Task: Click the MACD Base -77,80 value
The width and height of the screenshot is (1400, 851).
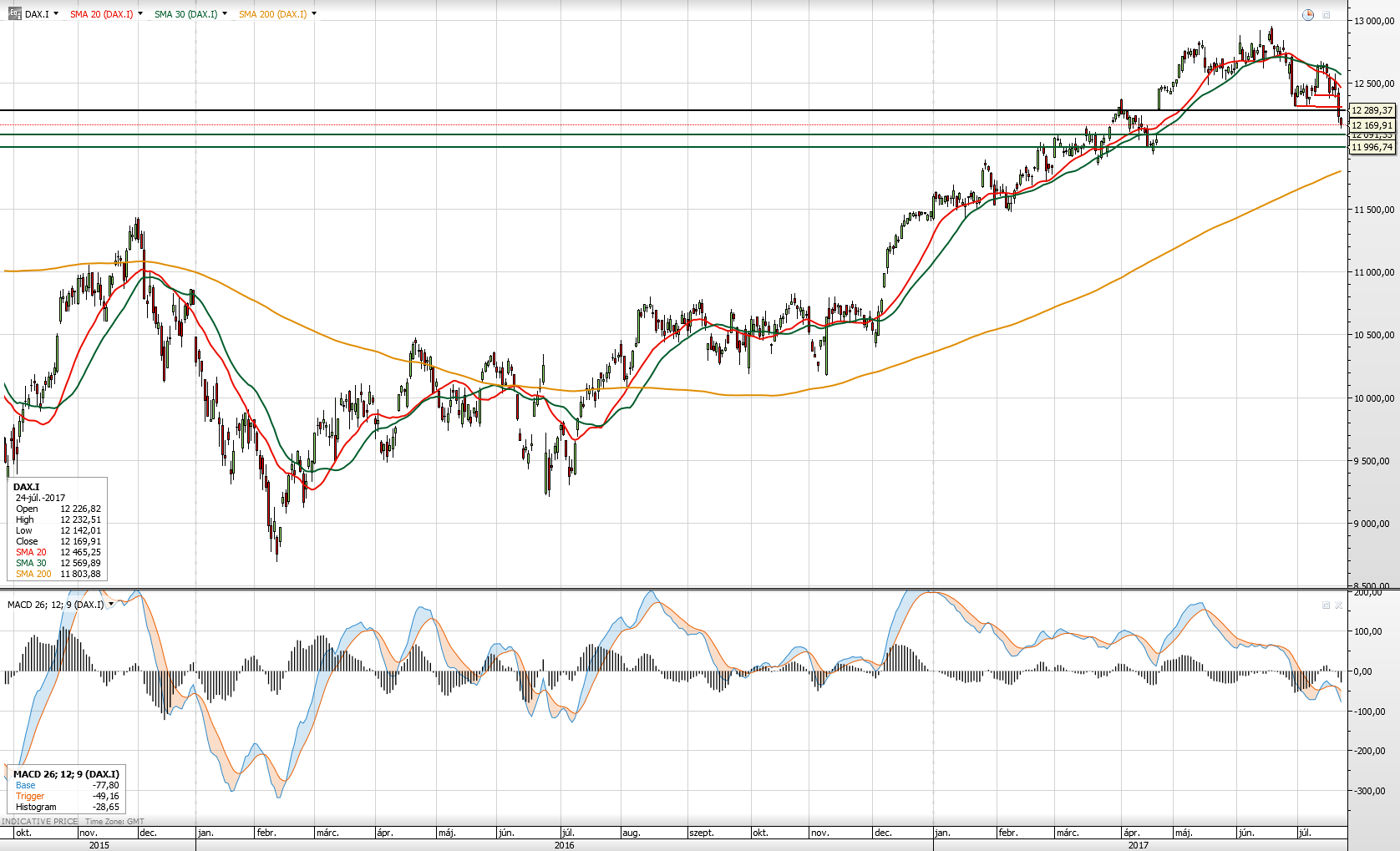Action: [x=105, y=785]
